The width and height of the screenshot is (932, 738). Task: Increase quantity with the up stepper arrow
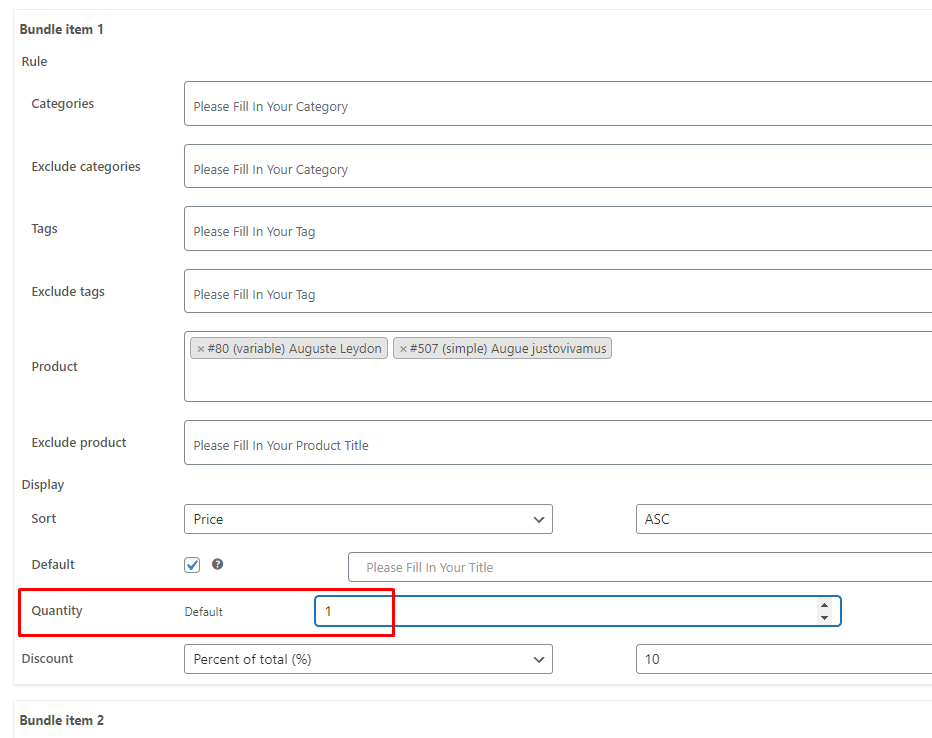click(x=824, y=605)
